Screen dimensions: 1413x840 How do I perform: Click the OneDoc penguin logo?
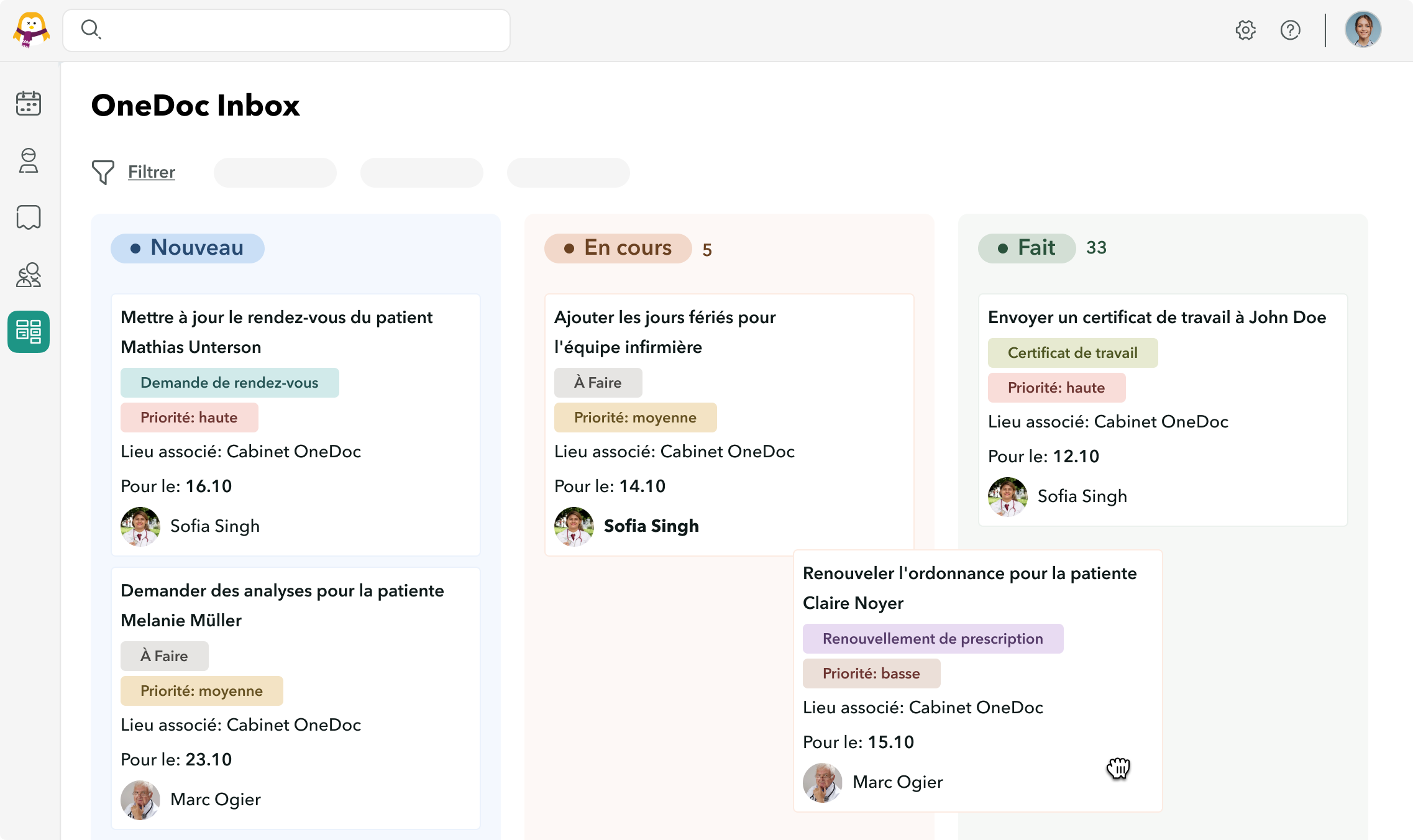click(31, 30)
